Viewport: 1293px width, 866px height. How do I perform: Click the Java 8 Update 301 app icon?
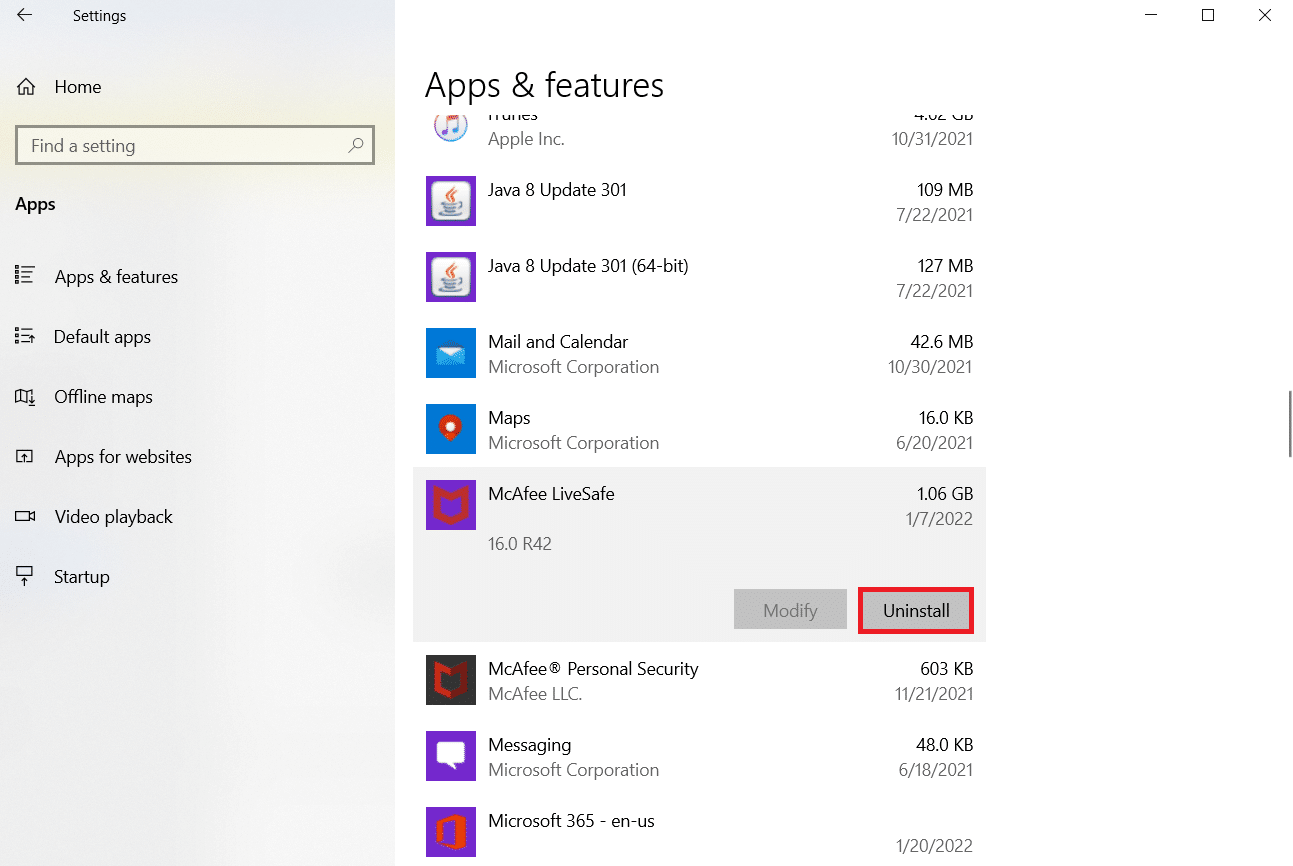point(451,201)
